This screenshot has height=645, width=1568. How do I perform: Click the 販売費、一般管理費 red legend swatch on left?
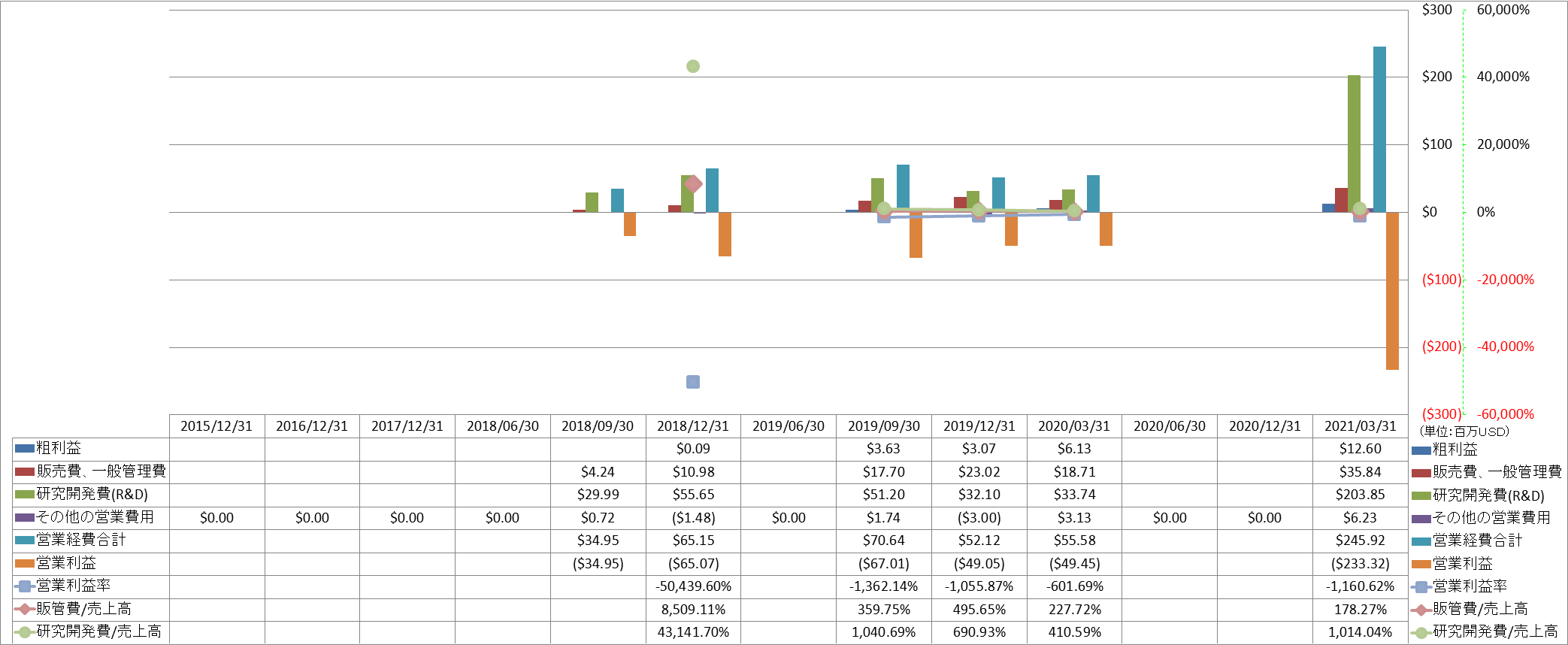[25, 471]
